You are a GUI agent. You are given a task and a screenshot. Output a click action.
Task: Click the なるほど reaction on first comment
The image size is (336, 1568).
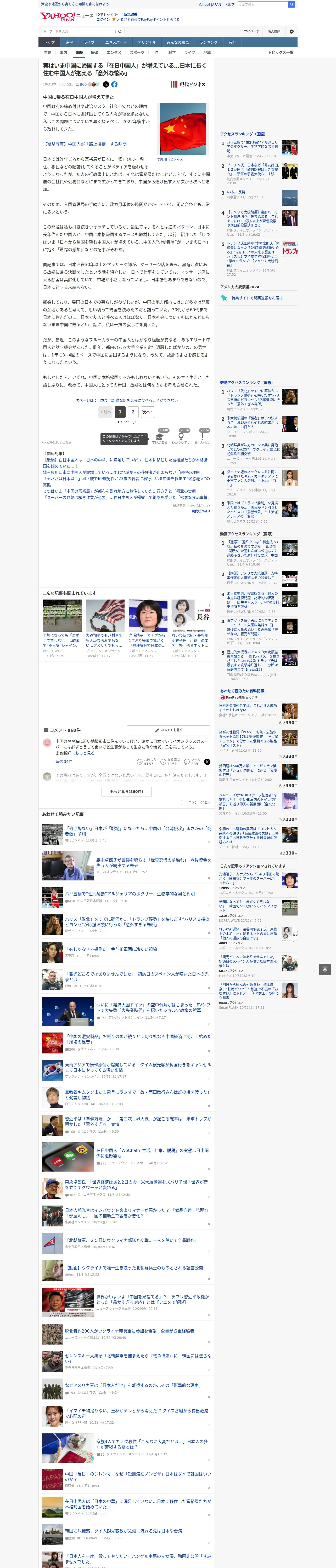(x=171, y=762)
